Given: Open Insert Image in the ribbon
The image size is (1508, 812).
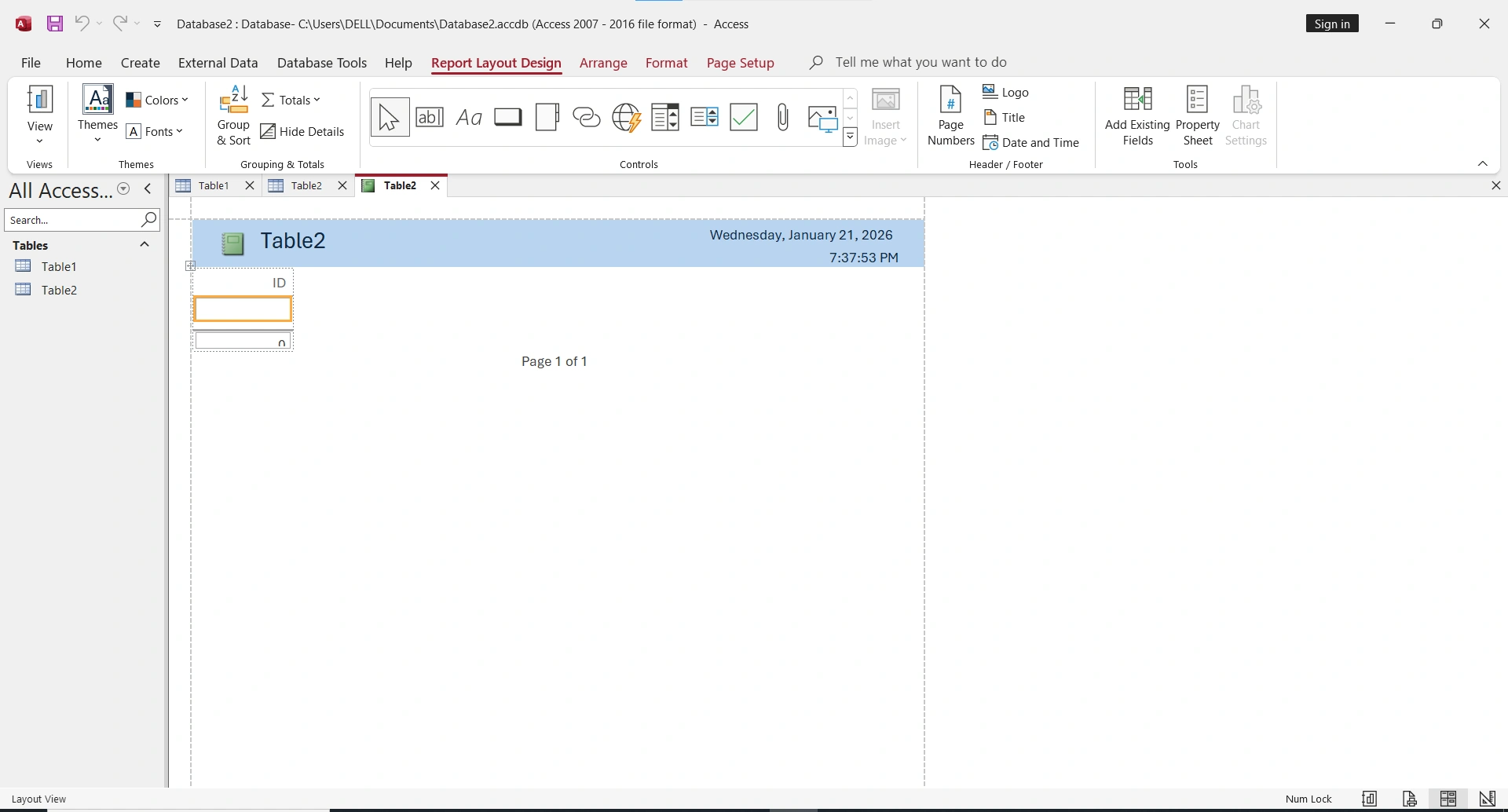Looking at the screenshot, I should coord(886,116).
